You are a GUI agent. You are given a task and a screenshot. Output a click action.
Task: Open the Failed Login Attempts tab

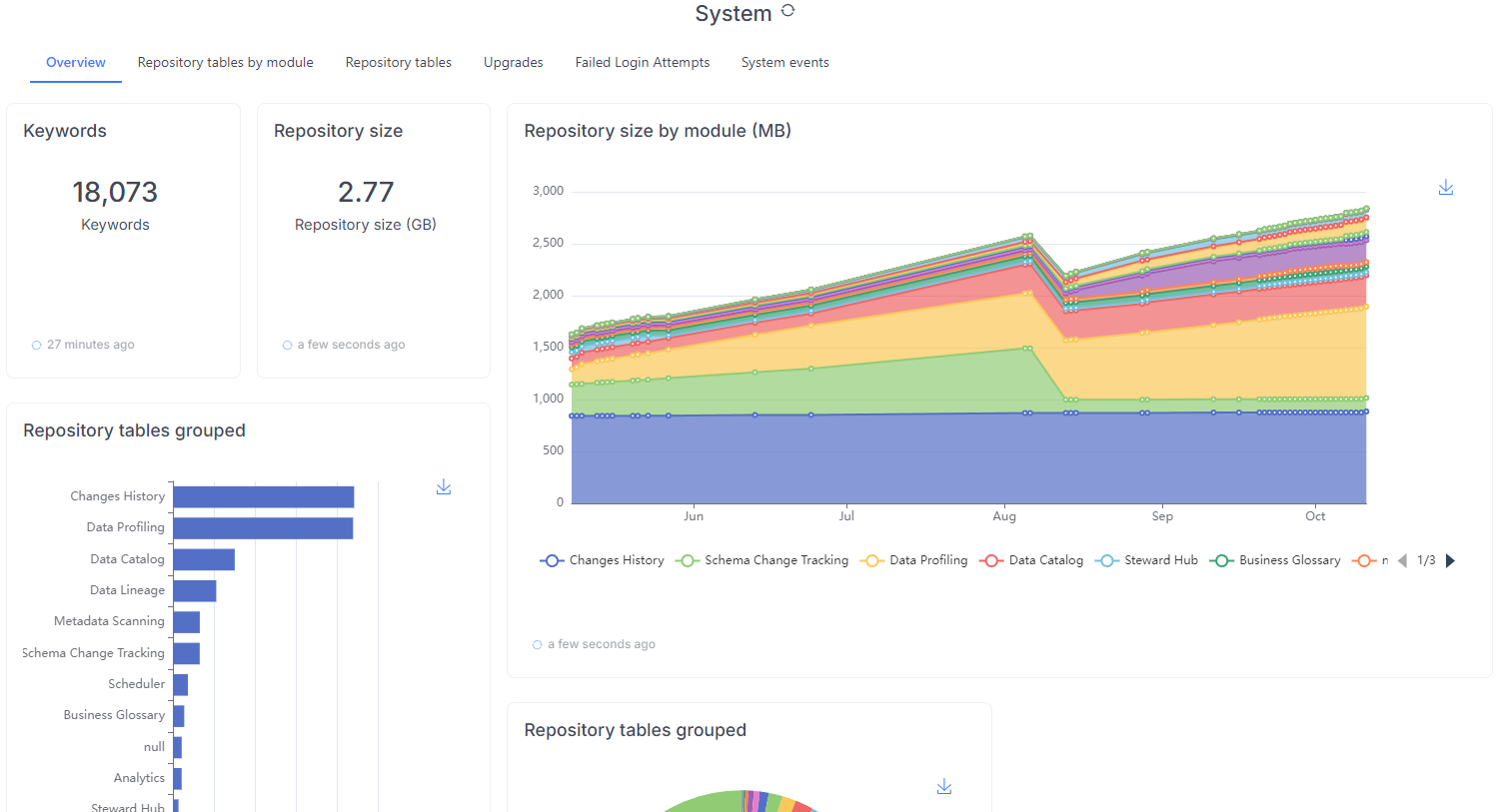click(x=643, y=62)
